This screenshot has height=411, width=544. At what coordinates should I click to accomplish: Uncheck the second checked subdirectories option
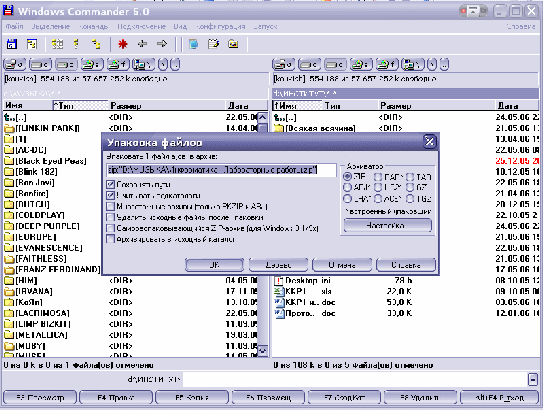pyautogui.click(x=110, y=196)
